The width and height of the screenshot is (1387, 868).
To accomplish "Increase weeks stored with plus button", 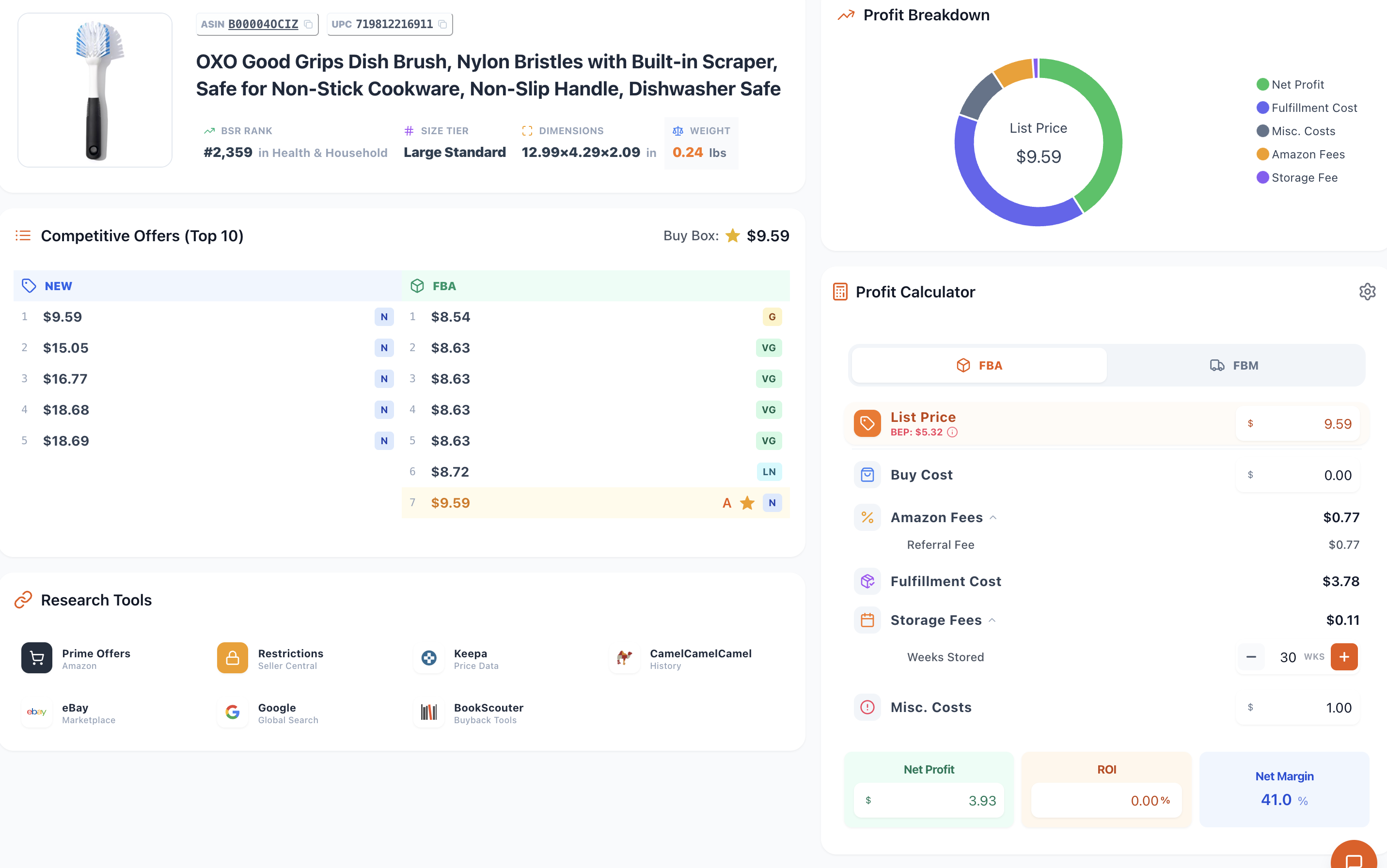I will tap(1344, 657).
